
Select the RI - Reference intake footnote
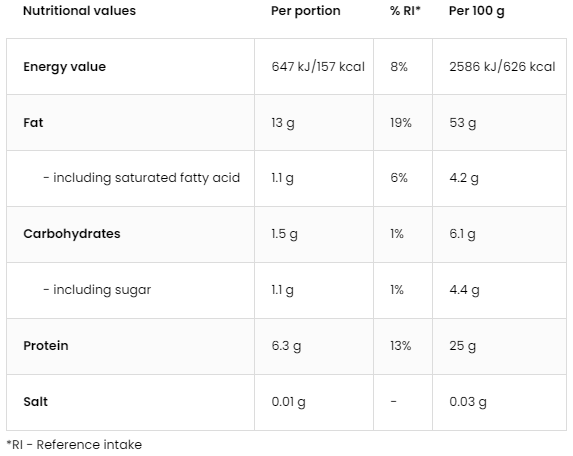click(74, 445)
